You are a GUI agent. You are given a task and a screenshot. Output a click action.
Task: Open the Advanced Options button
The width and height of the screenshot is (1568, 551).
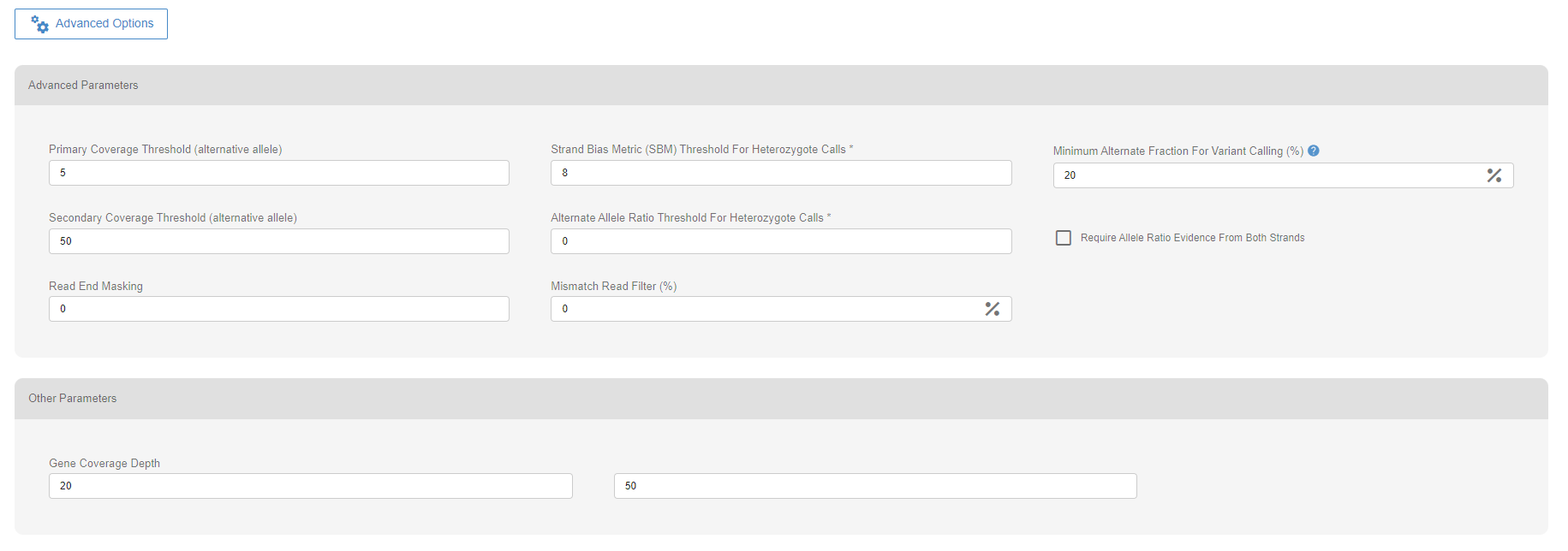coord(91,24)
